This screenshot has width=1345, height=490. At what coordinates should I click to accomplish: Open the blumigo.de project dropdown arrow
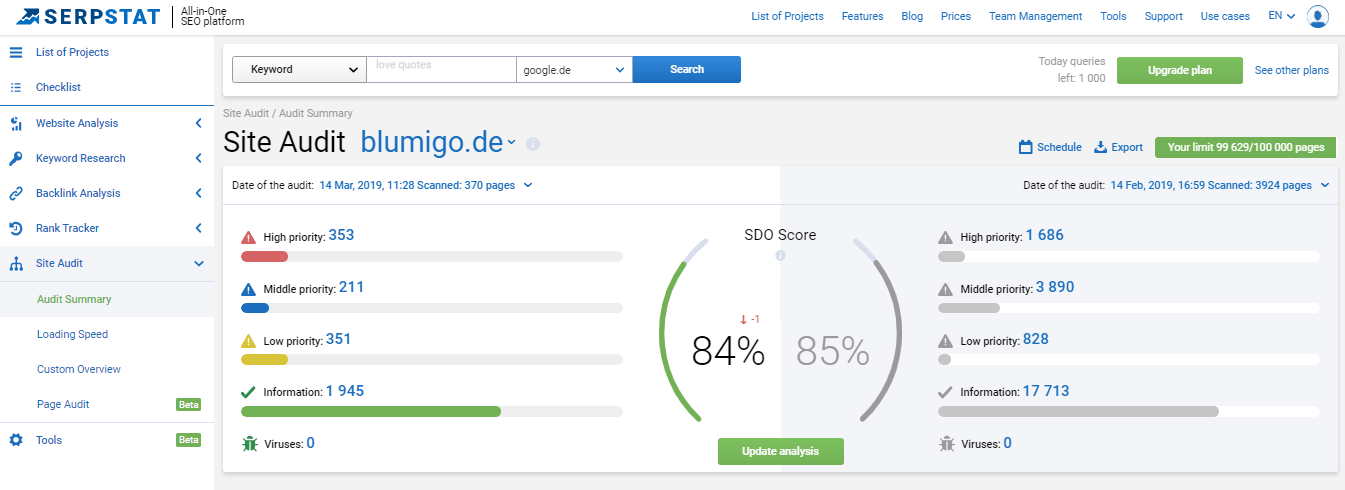(511, 143)
